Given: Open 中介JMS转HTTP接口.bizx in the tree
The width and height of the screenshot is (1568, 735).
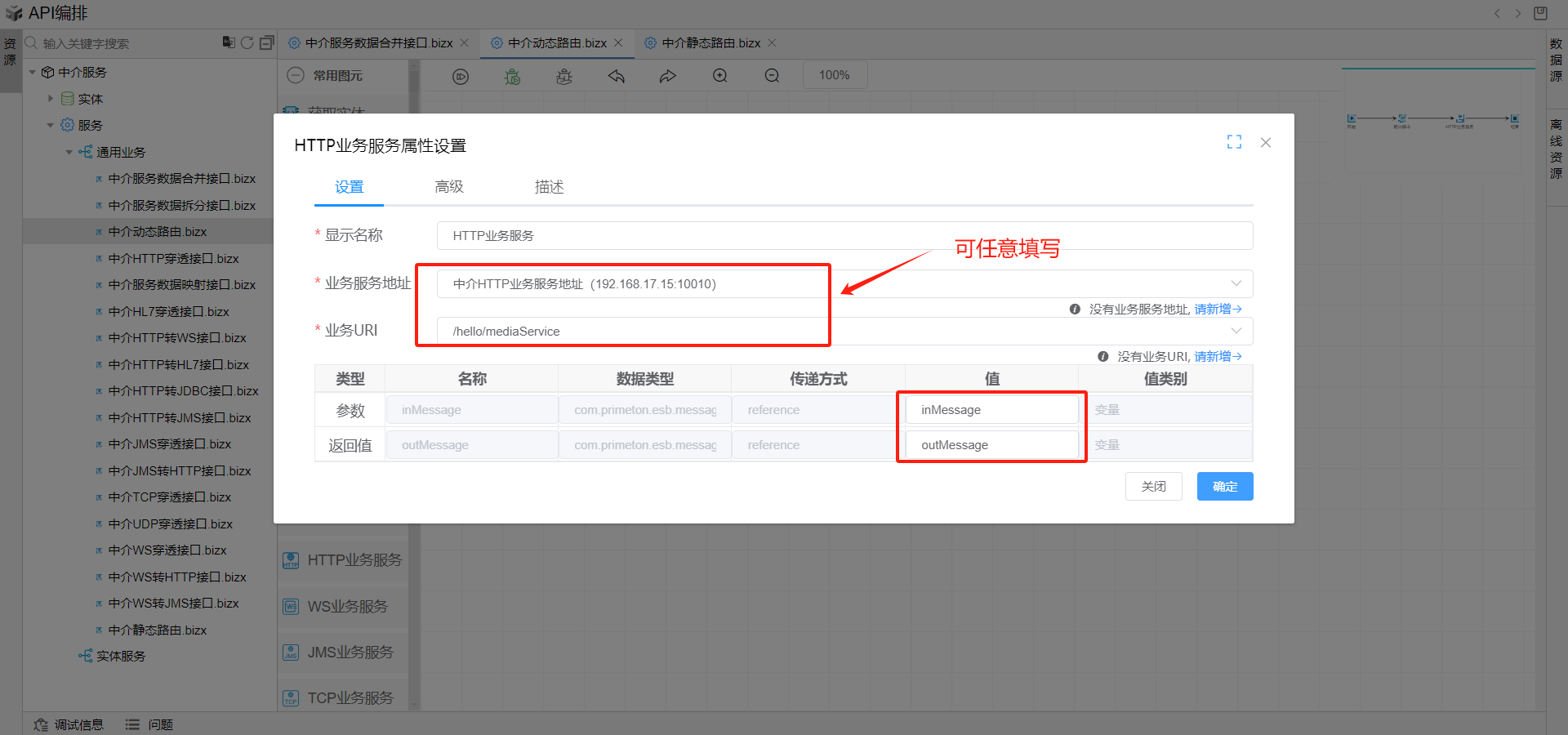Looking at the screenshot, I should 179,471.
